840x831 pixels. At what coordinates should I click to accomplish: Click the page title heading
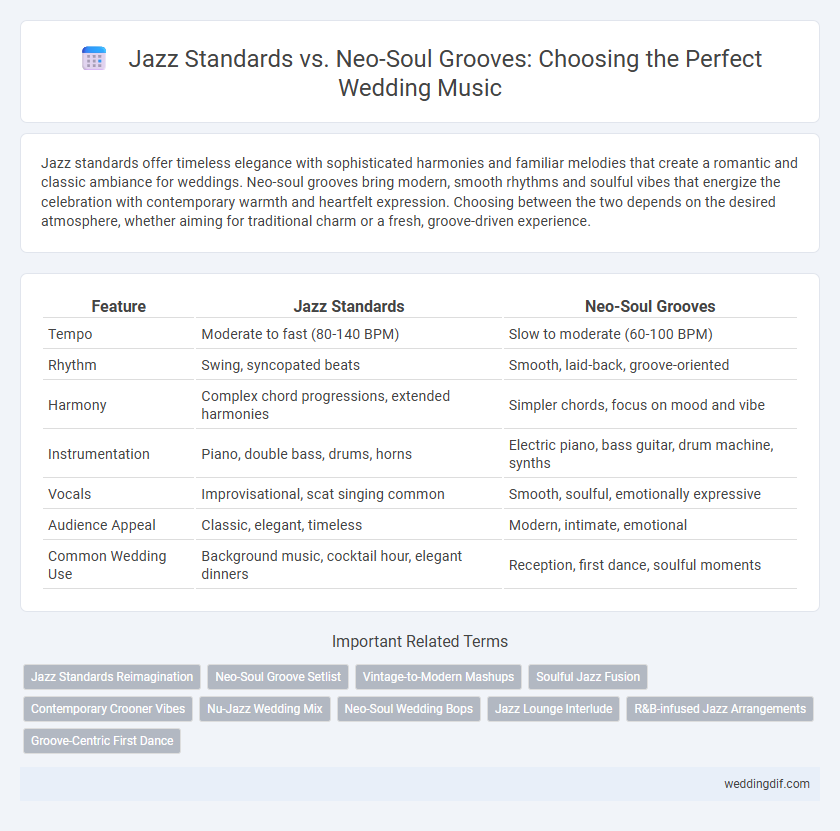tap(445, 73)
